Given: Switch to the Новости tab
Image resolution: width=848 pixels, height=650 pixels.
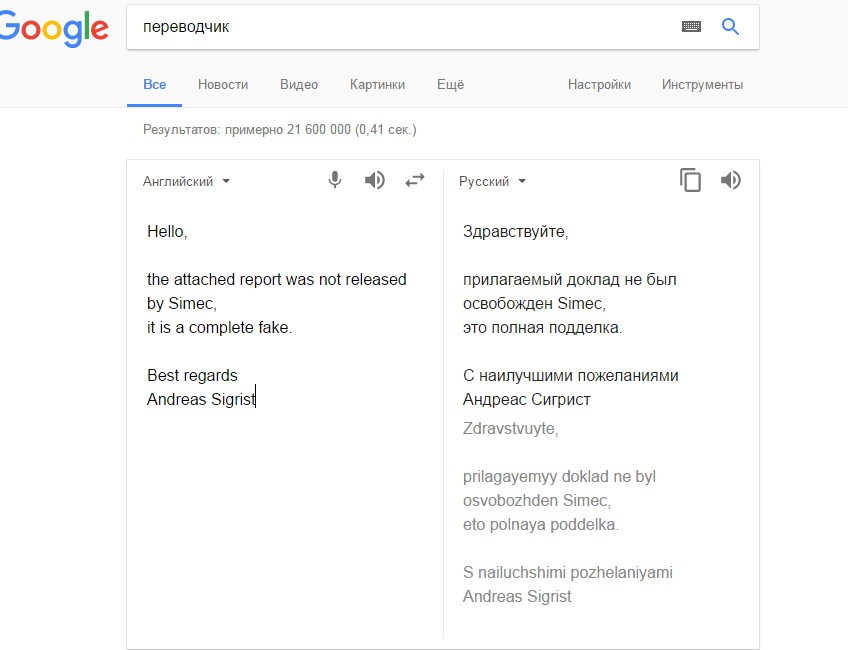Looking at the screenshot, I should [223, 85].
